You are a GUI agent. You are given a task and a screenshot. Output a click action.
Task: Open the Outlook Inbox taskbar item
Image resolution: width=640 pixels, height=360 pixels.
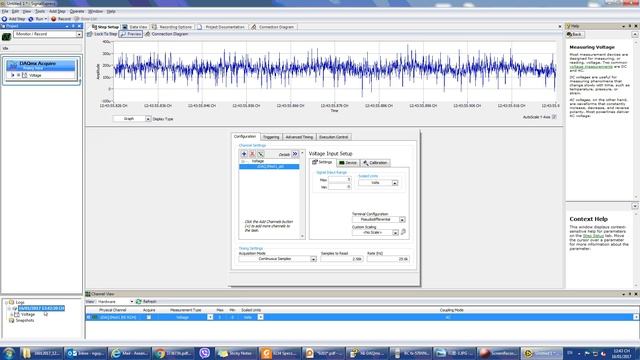[86, 353]
